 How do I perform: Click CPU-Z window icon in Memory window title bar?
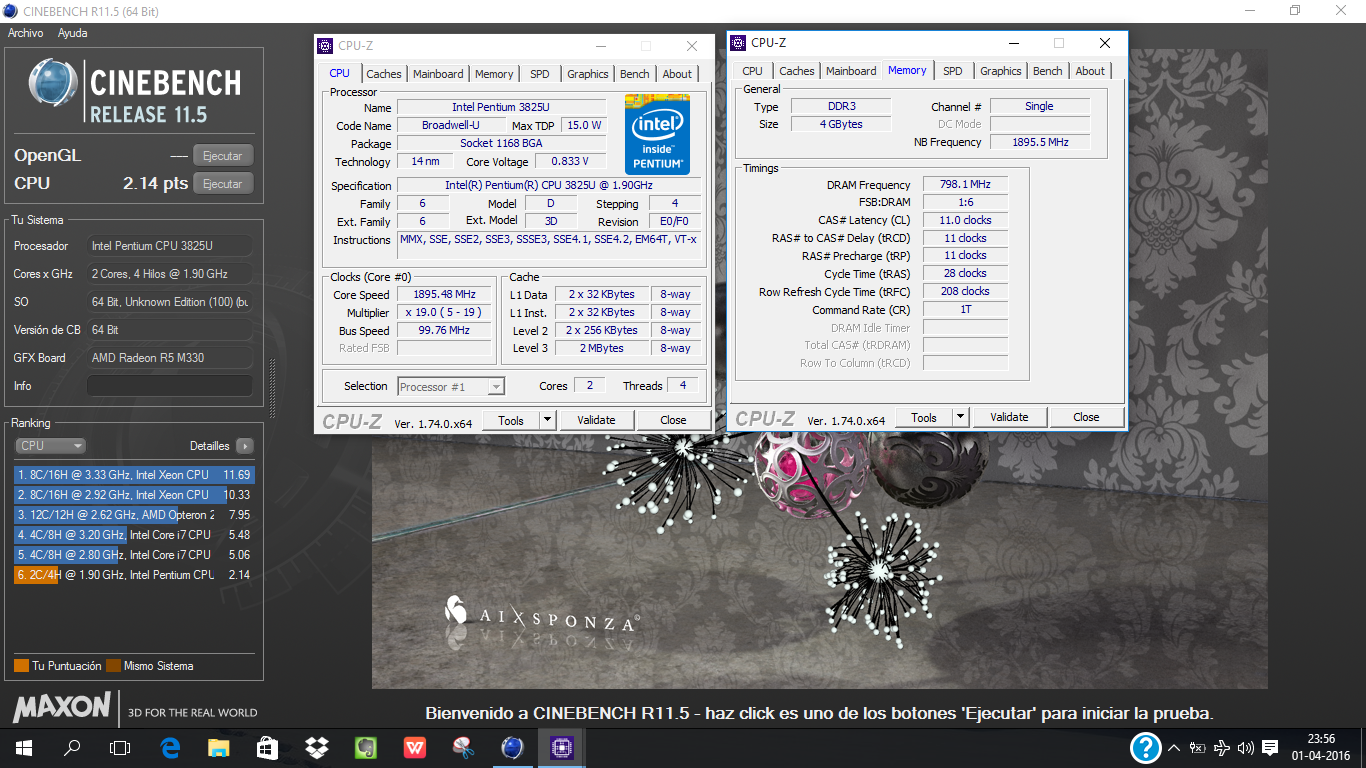(738, 43)
